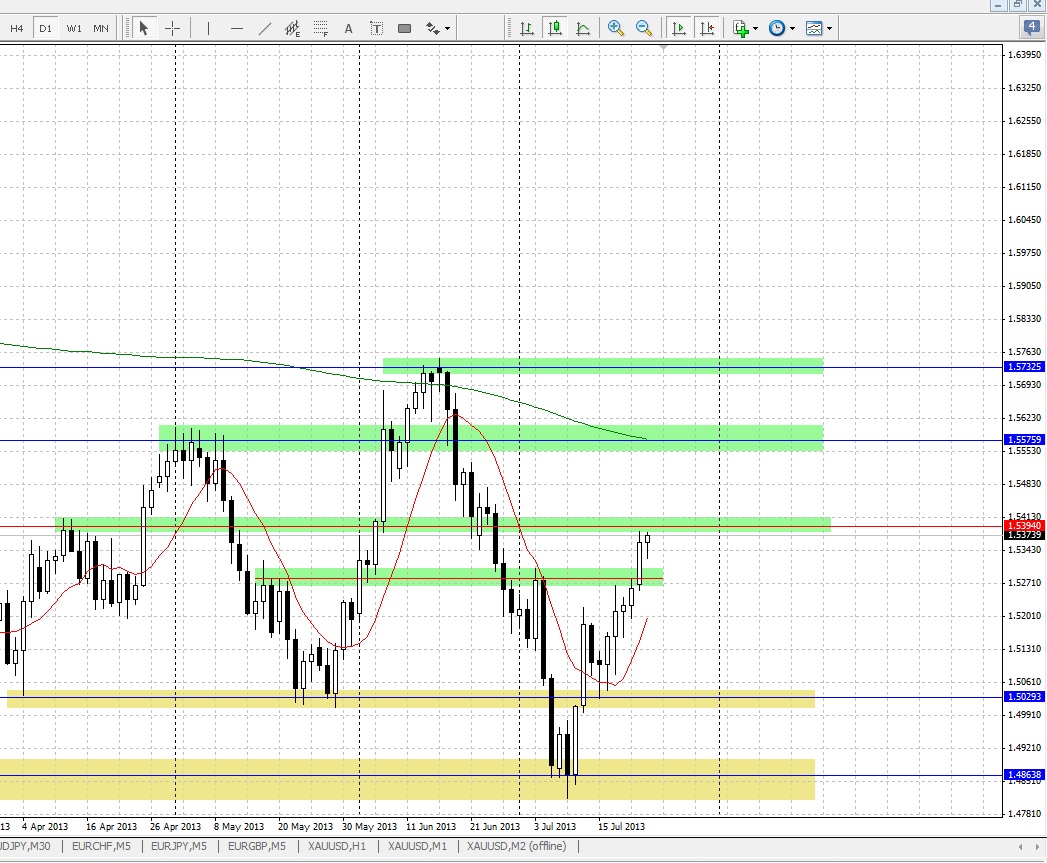1047x863 pixels.
Task: Switch to bar chart display
Action: [527, 28]
